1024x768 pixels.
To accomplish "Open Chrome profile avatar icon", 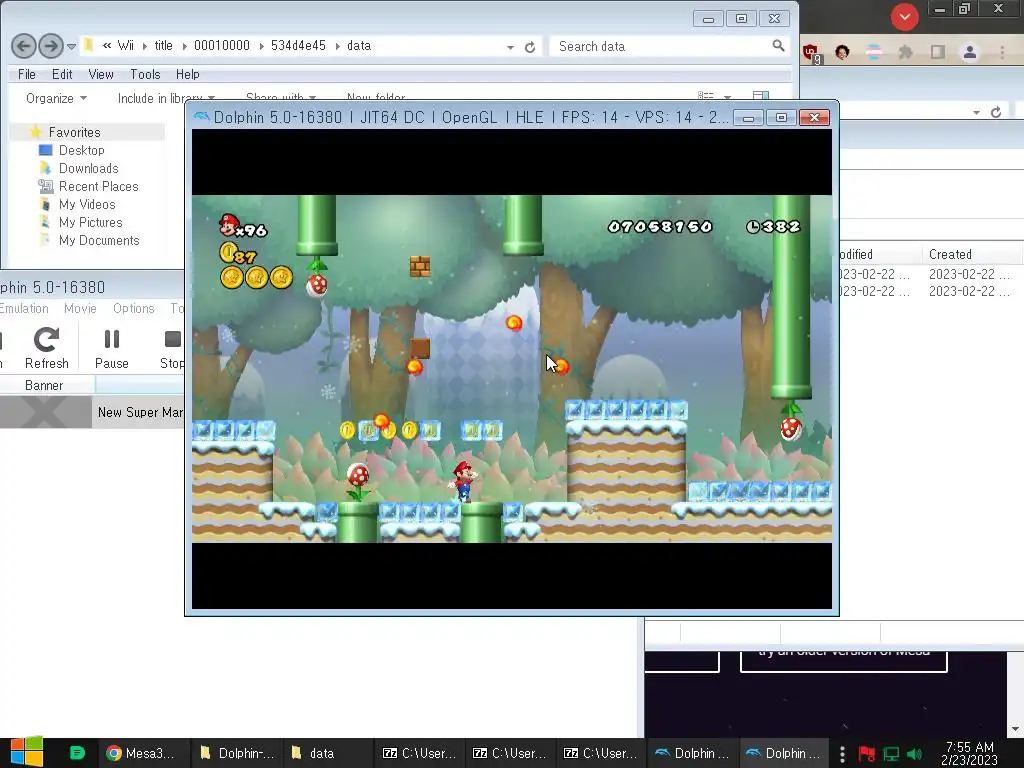I will point(970,52).
